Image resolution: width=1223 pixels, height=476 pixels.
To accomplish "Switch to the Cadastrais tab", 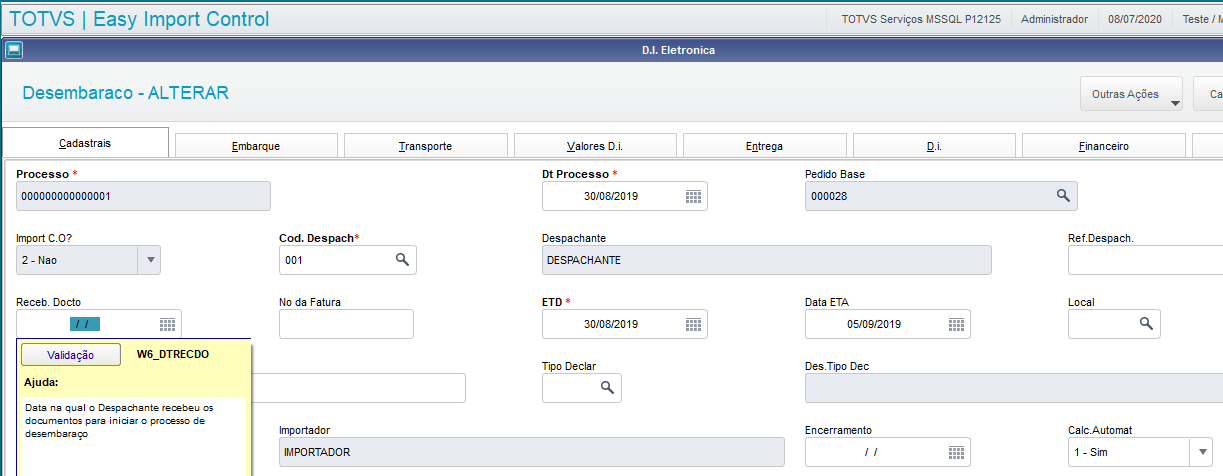I will 86,143.
